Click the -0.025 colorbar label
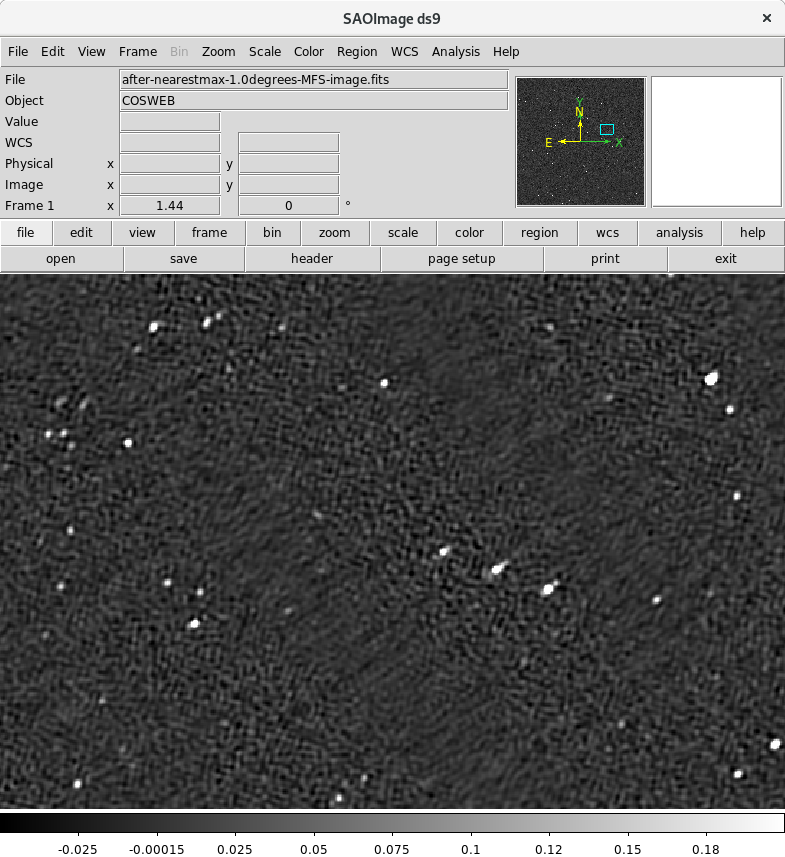 pyautogui.click(x=78, y=849)
